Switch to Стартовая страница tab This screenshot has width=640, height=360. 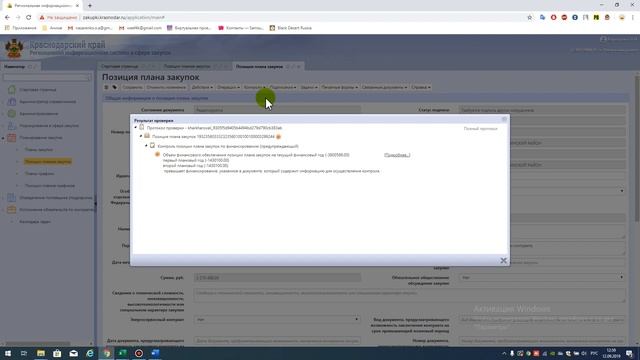tap(120, 66)
